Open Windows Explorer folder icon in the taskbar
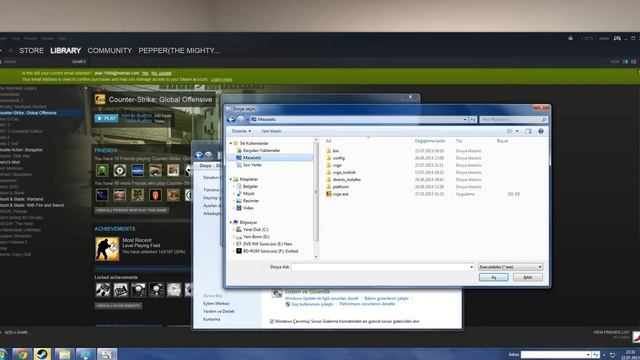This screenshot has width=640, height=360. point(64,354)
